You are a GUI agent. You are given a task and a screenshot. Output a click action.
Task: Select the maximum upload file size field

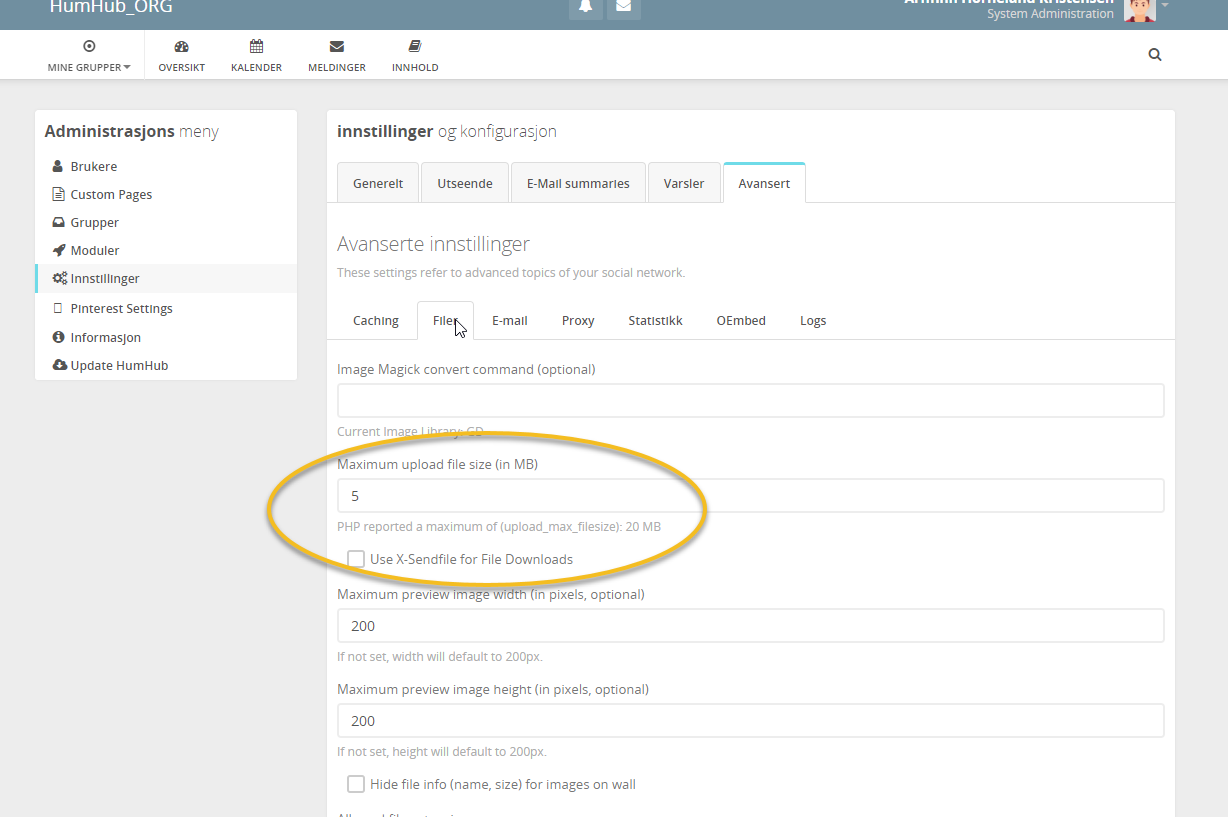click(x=750, y=495)
